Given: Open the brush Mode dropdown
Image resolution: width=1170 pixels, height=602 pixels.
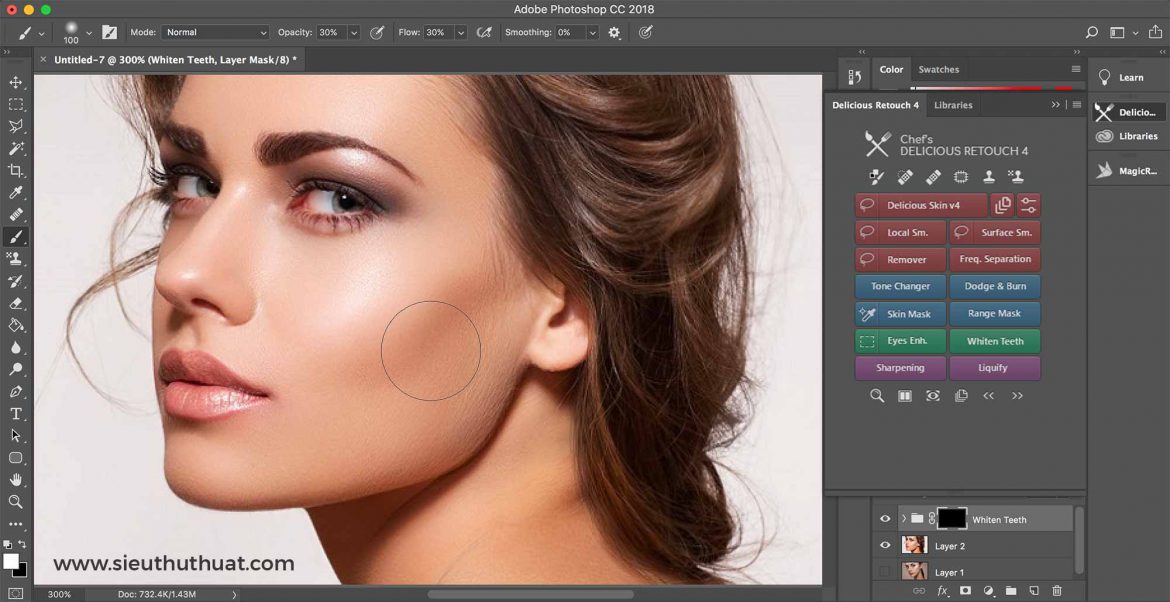Looking at the screenshot, I should (215, 31).
